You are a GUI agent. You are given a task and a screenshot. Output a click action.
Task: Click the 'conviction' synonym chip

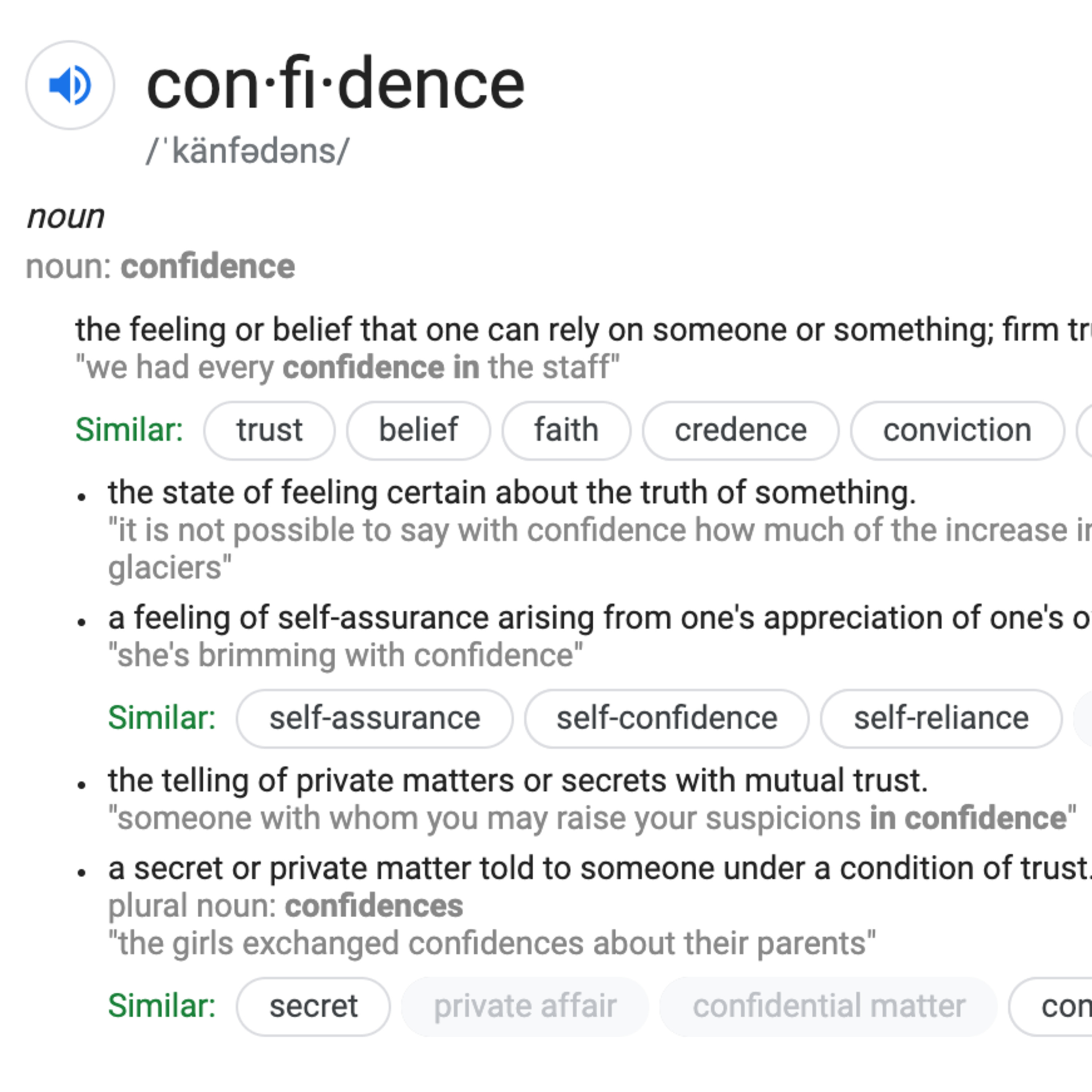(x=957, y=430)
